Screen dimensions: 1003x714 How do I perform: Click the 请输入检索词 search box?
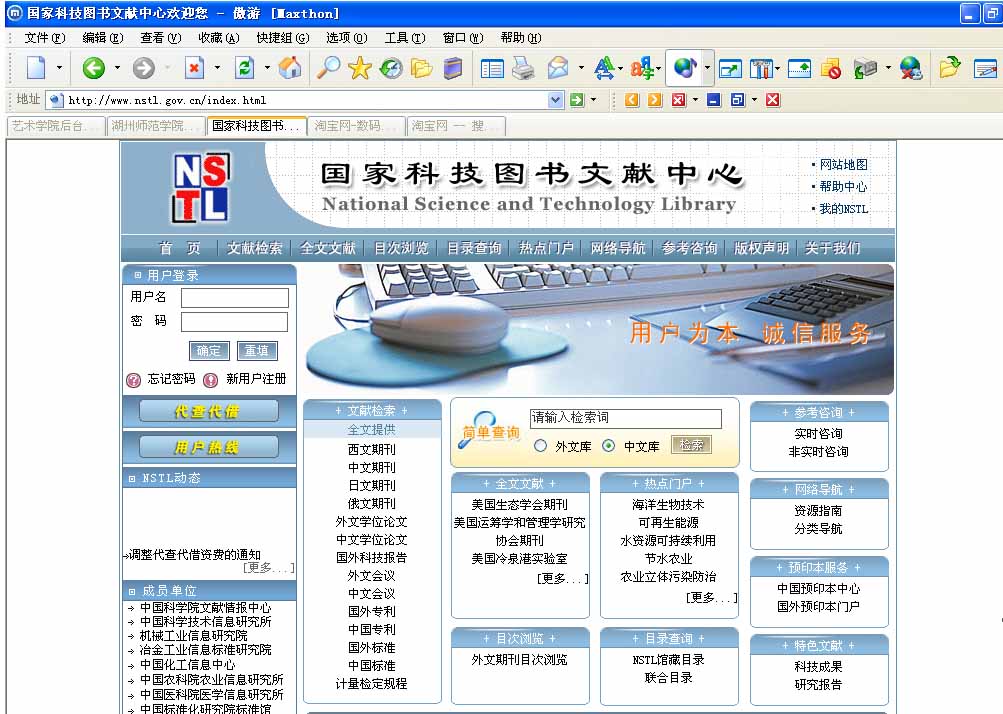pos(626,418)
